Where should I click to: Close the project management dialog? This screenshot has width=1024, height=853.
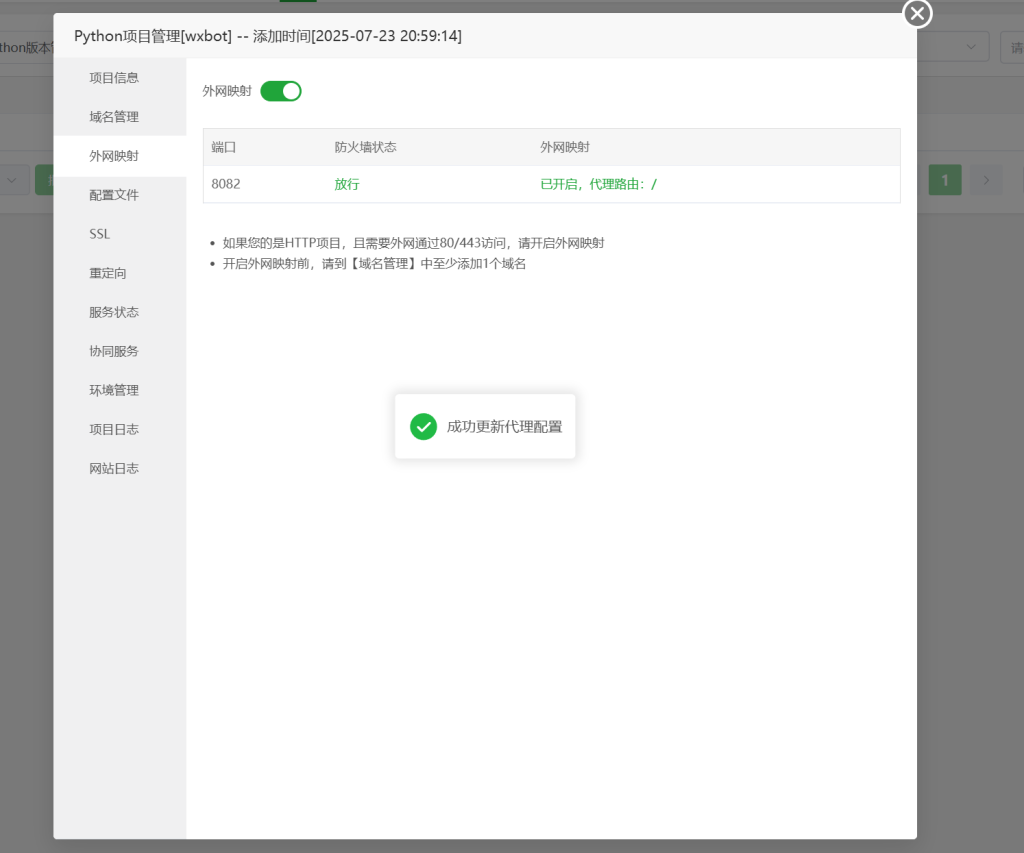pyautogui.click(x=916, y=14)
